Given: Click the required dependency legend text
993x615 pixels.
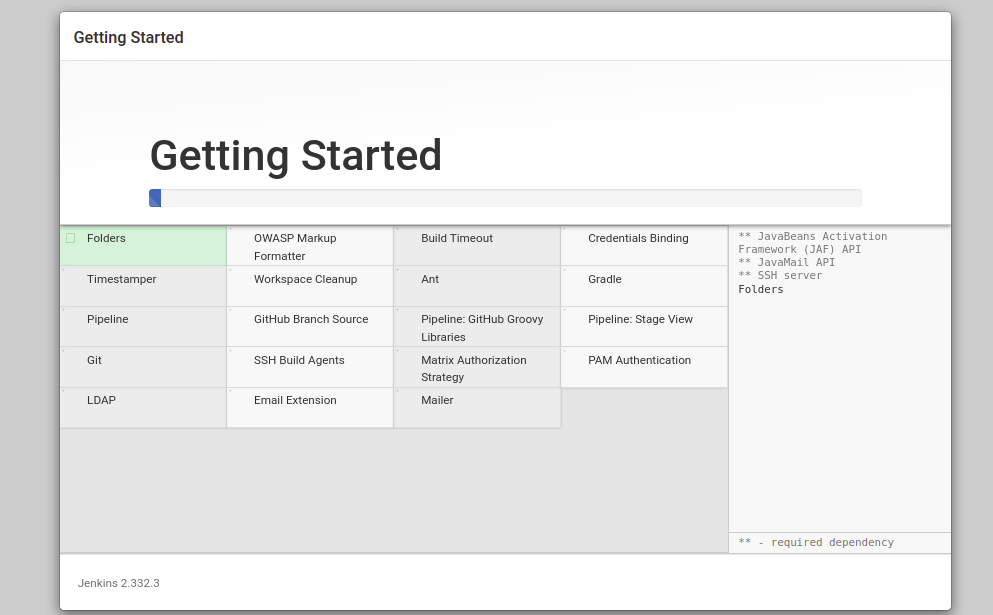Looking at the screenshot, I should coord(816,542).
